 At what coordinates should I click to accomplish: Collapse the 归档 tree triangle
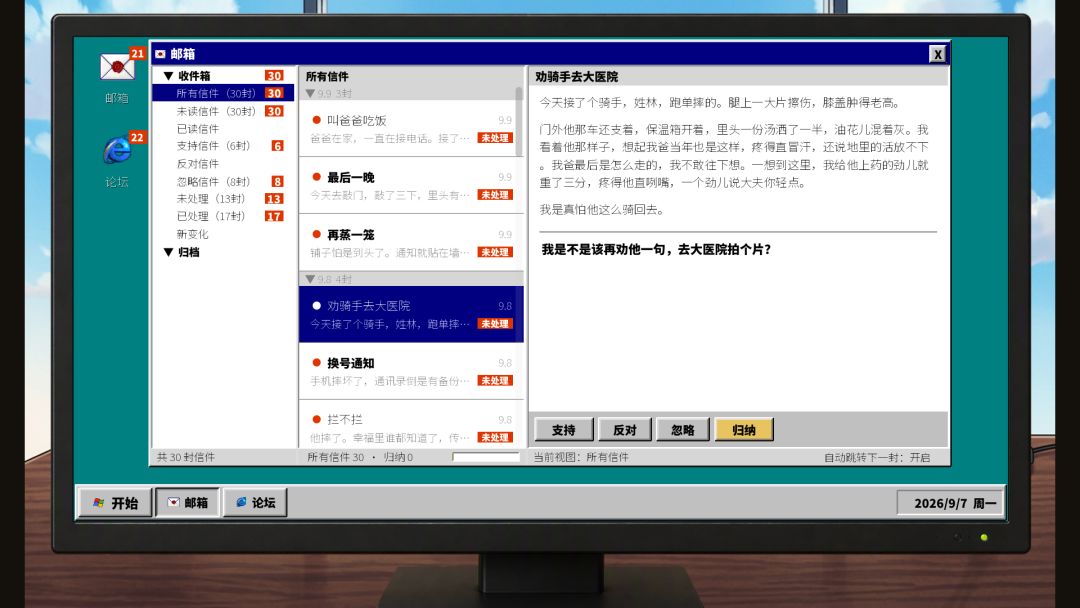click(168, 252)
